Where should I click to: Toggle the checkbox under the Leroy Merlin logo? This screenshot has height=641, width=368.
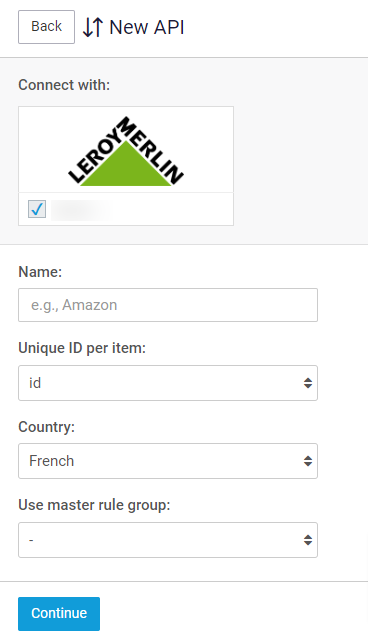[37, 209]
